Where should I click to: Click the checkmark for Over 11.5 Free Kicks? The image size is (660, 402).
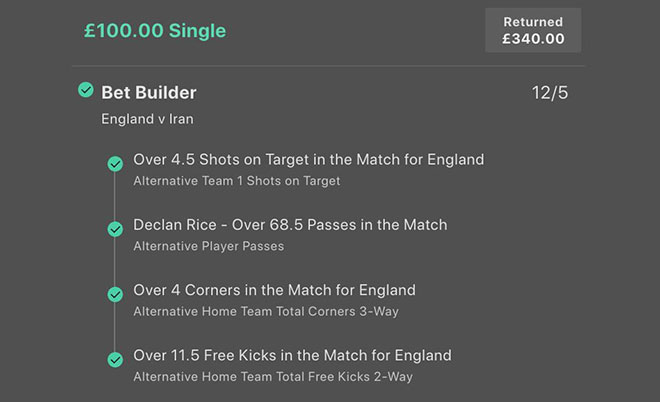(x=115, y=359)
